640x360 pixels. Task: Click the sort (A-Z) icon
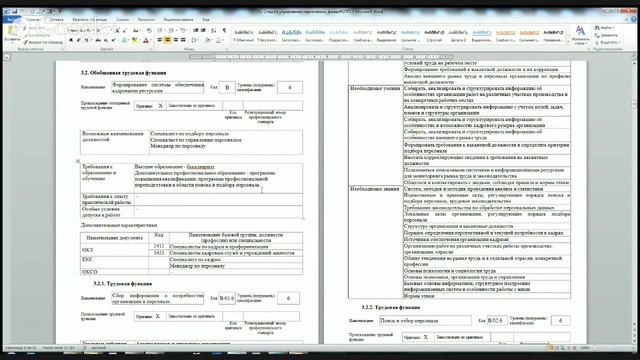(x=214, y=31)
